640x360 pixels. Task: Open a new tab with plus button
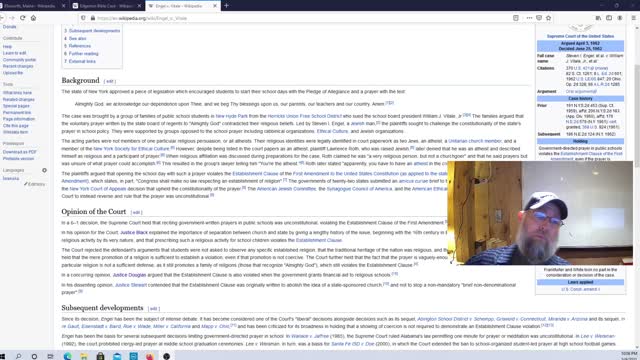click(x=227, y=6)
